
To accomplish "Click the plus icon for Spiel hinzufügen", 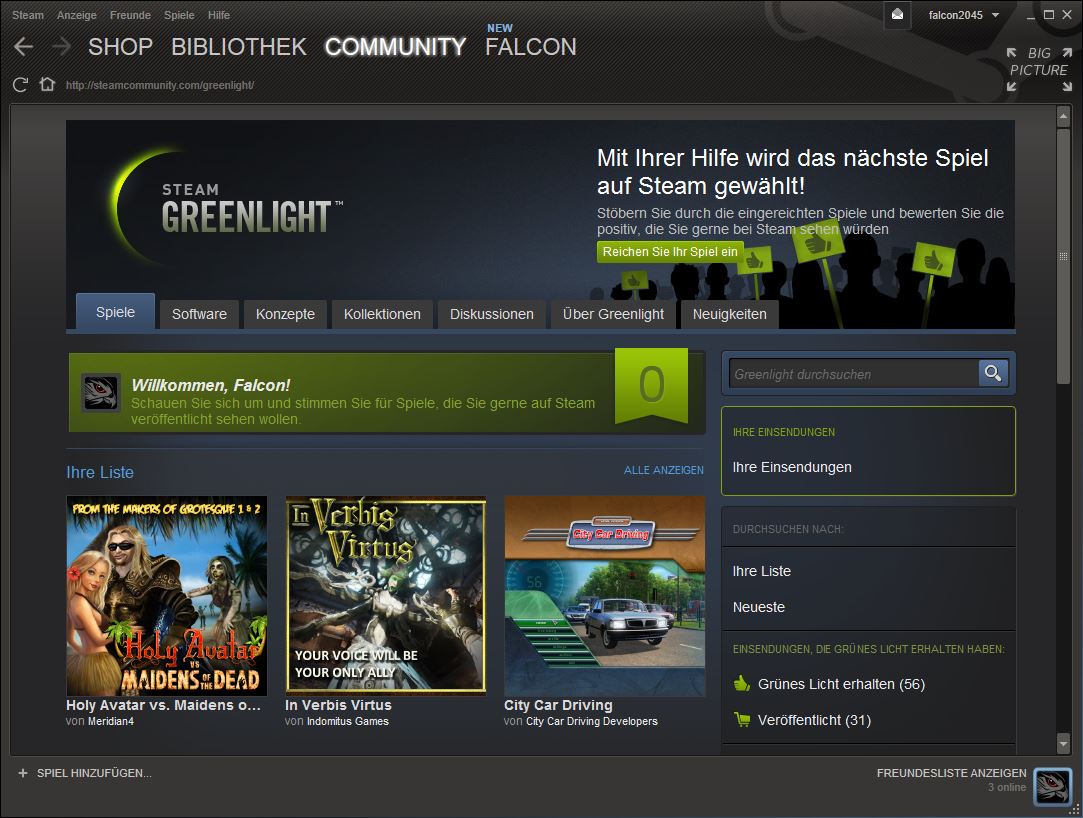I will pos(23,773).
